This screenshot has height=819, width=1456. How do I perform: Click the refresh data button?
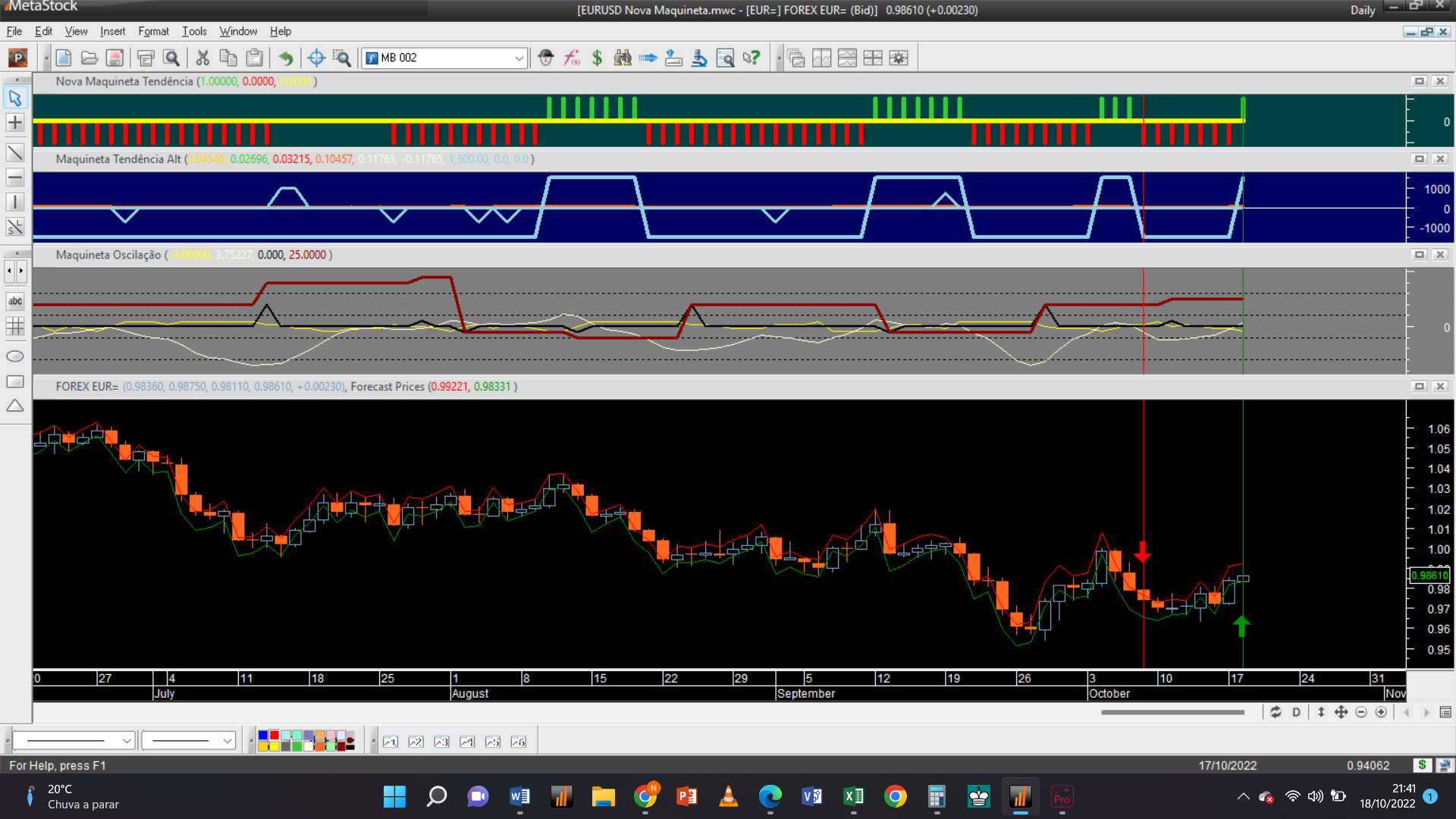(1276, 712)
